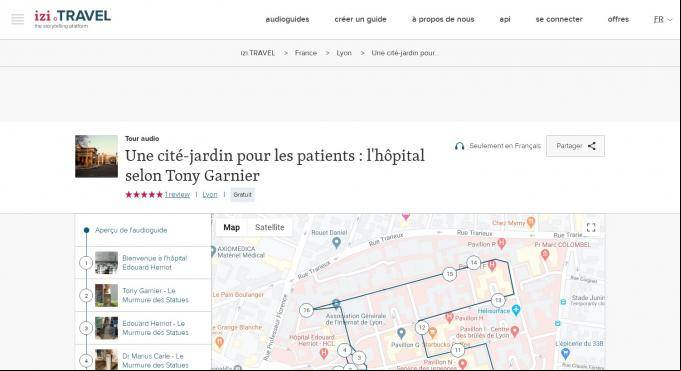The height and width of the screenshot is (371, 681).
Task: Switch map to Satellite view
Action: 270,227
